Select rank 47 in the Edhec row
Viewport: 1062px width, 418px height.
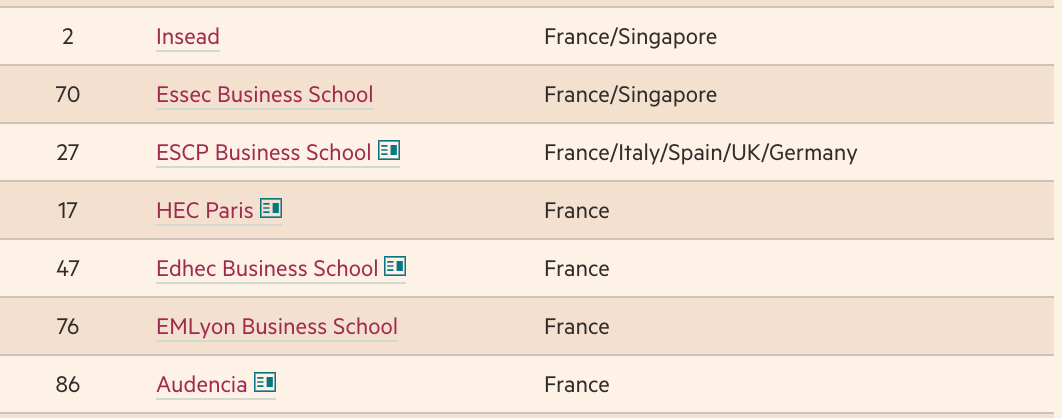coord(67,269)
